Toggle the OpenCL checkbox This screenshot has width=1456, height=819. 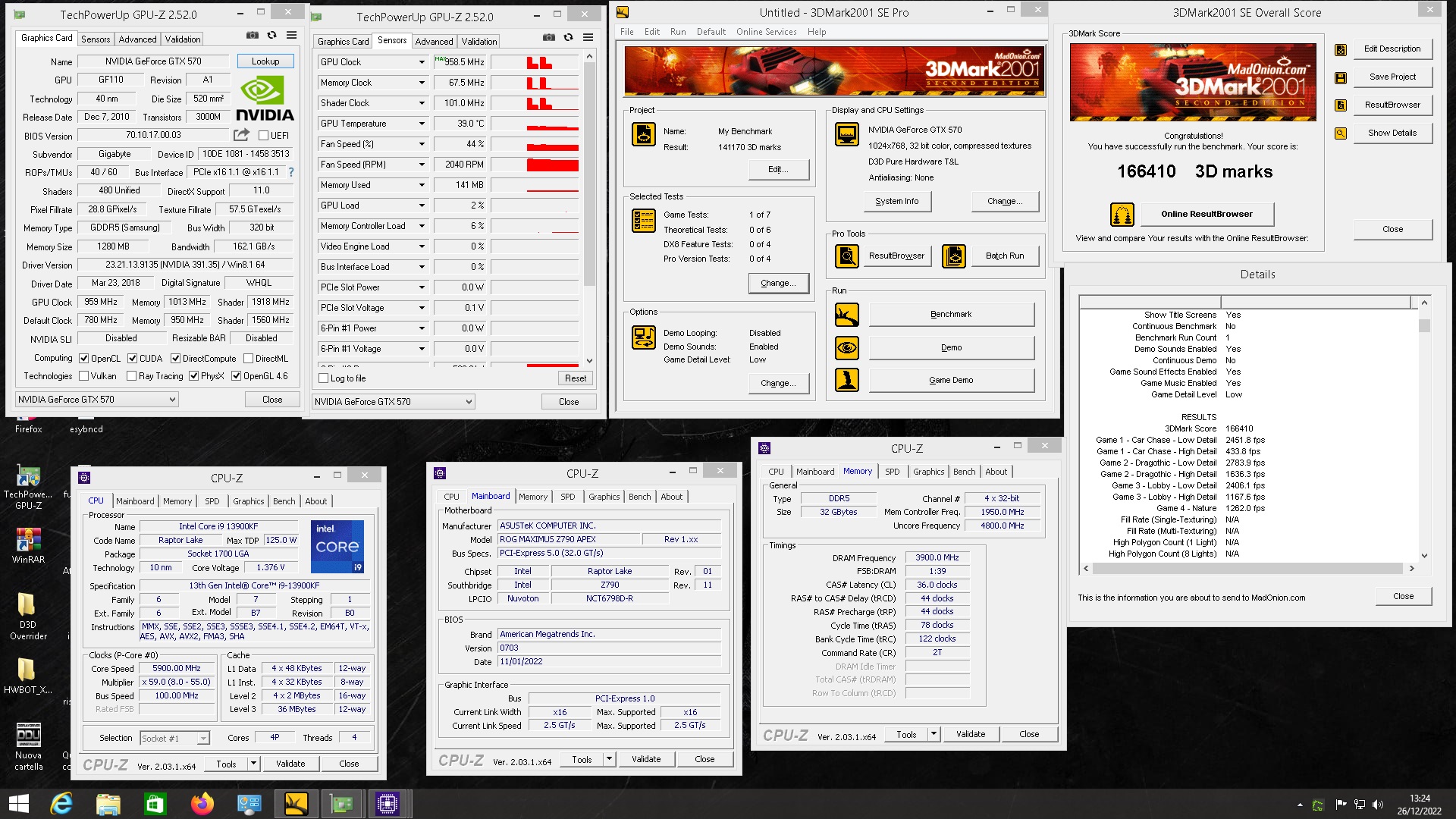84,359
